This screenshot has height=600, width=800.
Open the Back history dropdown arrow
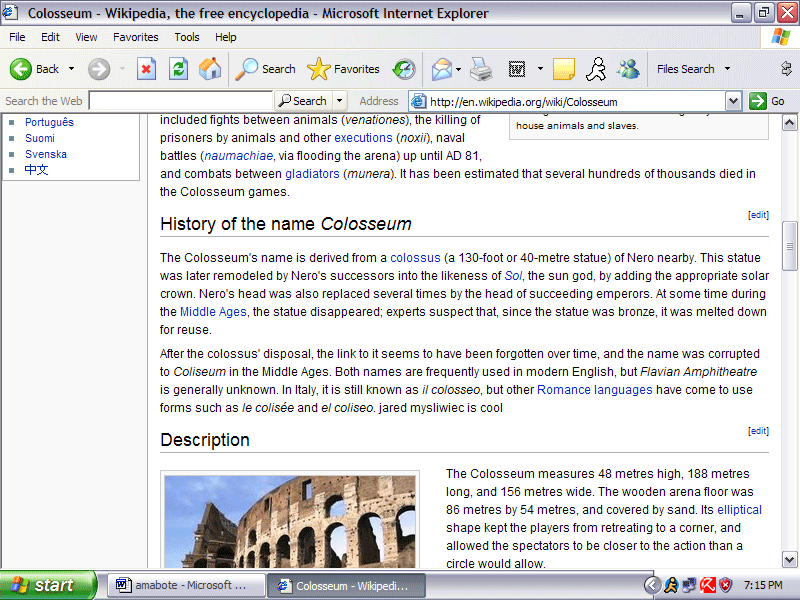[x=71, y=69]
